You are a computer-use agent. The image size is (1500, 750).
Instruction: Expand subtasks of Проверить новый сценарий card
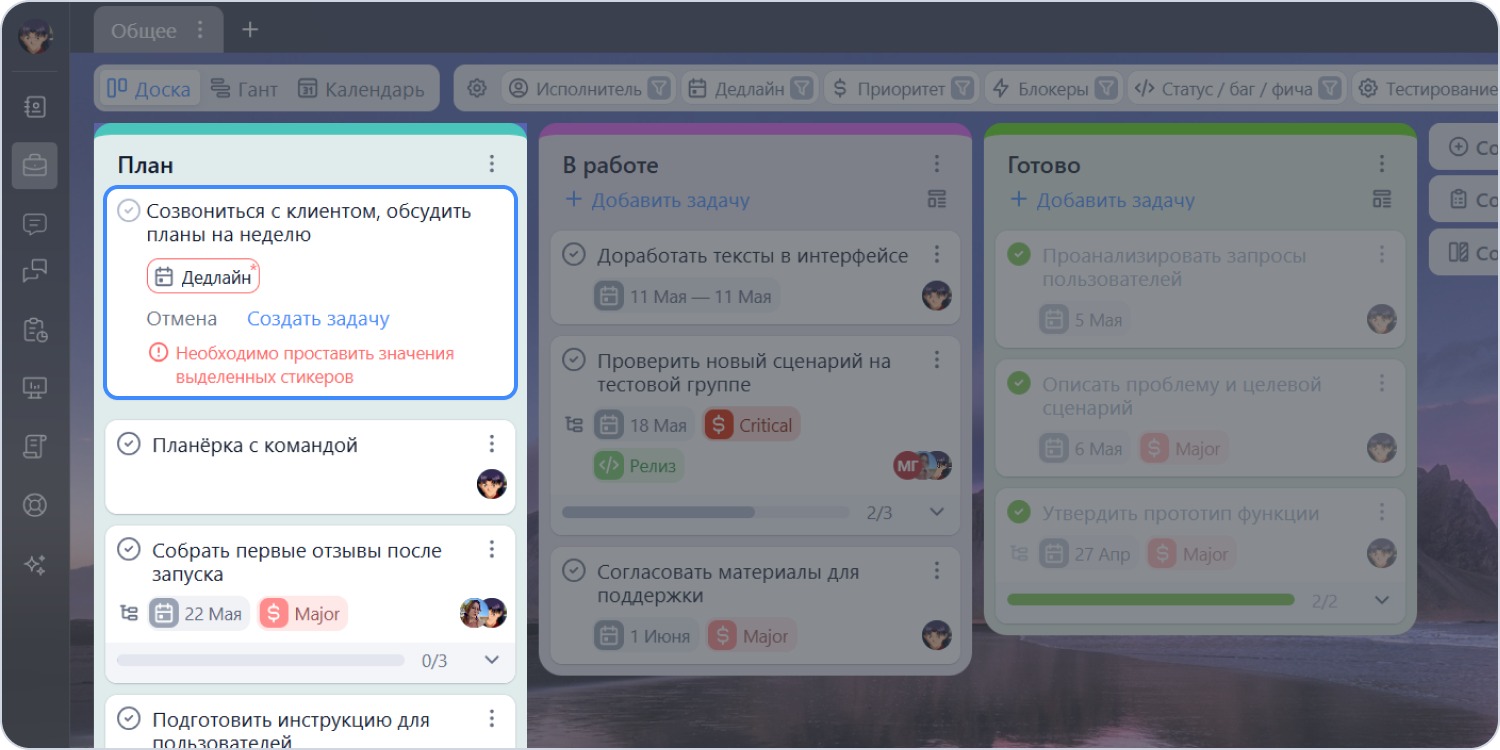937,512
